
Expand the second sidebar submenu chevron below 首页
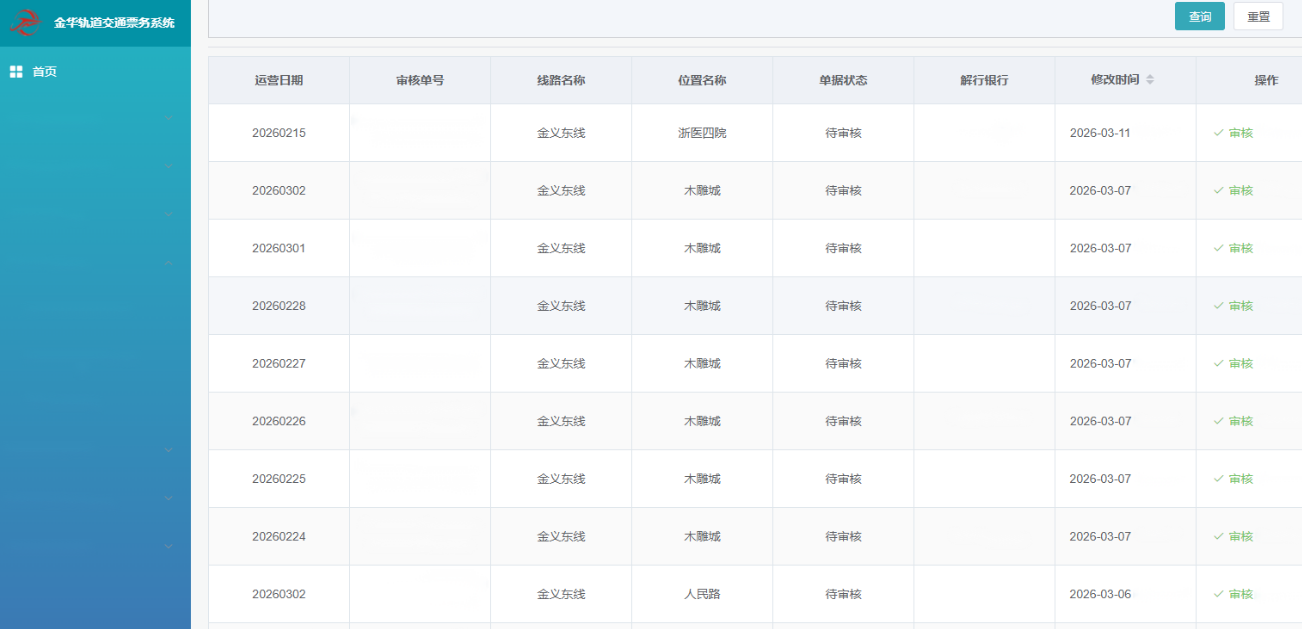(x=168, y=166)
